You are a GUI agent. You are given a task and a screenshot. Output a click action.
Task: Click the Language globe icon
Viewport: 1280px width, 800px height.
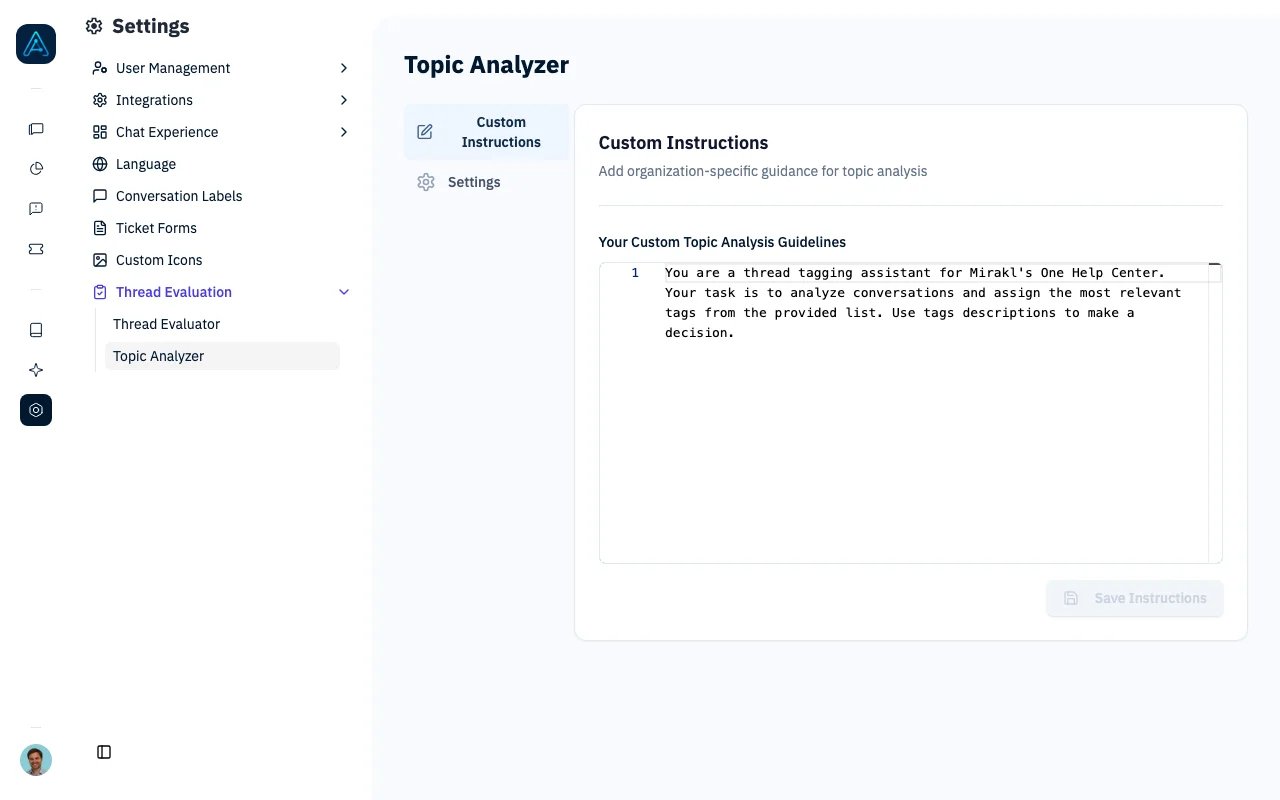click(100, 164)
